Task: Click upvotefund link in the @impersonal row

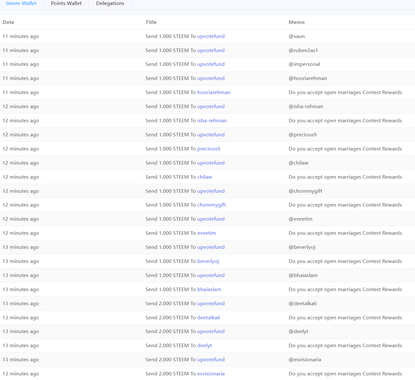Action: 211,64
